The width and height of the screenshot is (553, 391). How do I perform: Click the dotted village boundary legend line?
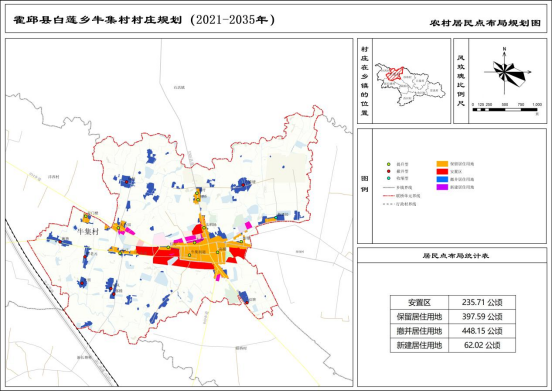[x=388, y=204]
